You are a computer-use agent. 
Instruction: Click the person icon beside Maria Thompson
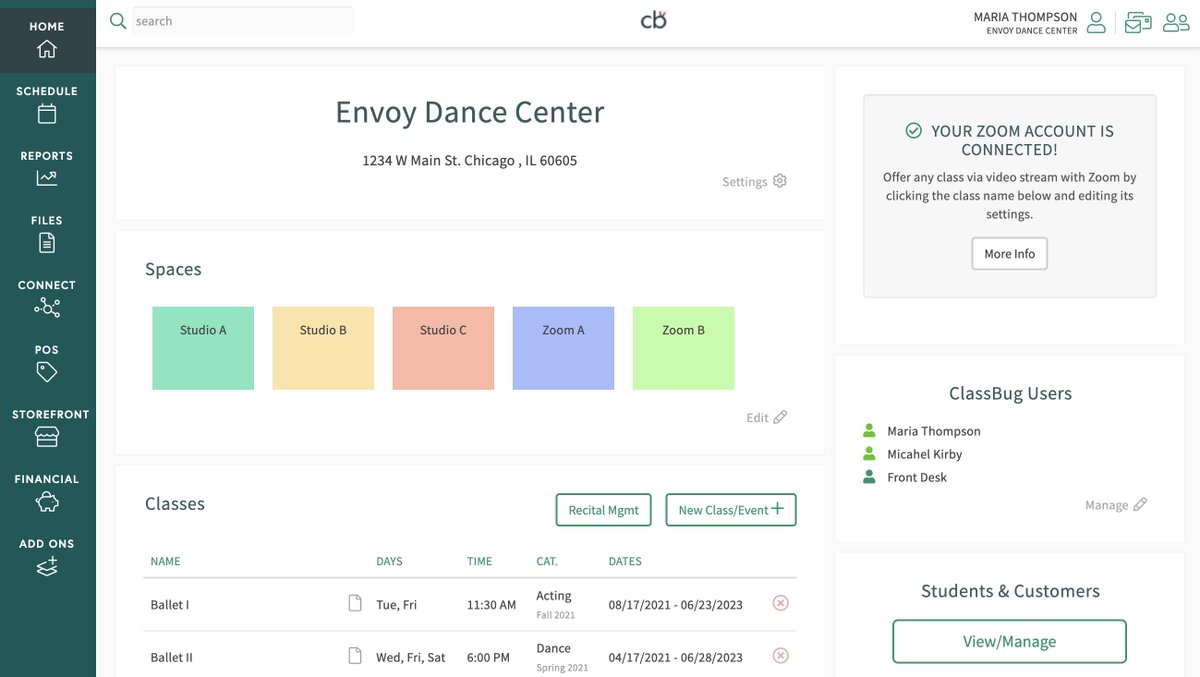[x=869, y=431]
